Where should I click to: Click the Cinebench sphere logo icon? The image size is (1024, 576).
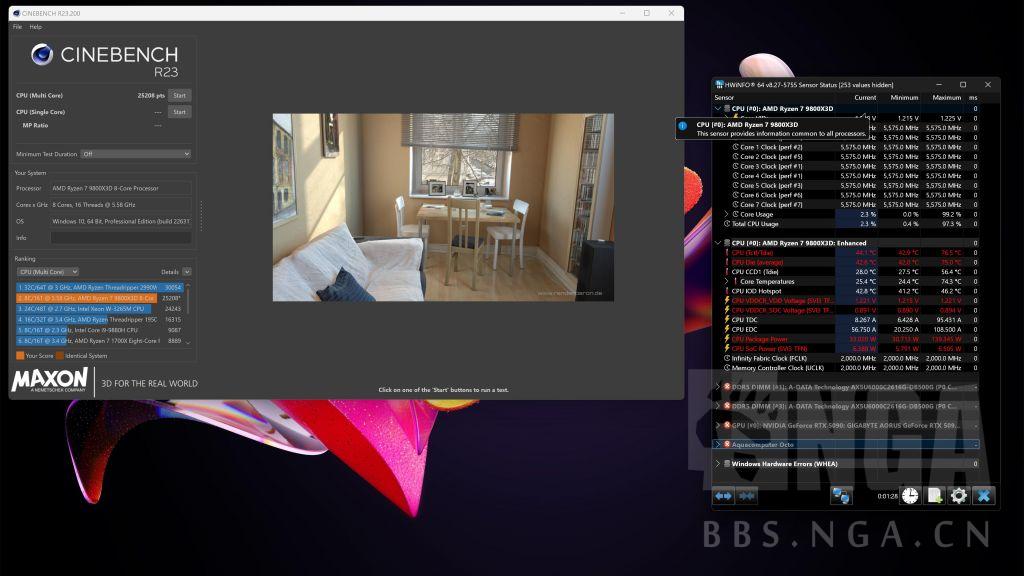[42, 56]
